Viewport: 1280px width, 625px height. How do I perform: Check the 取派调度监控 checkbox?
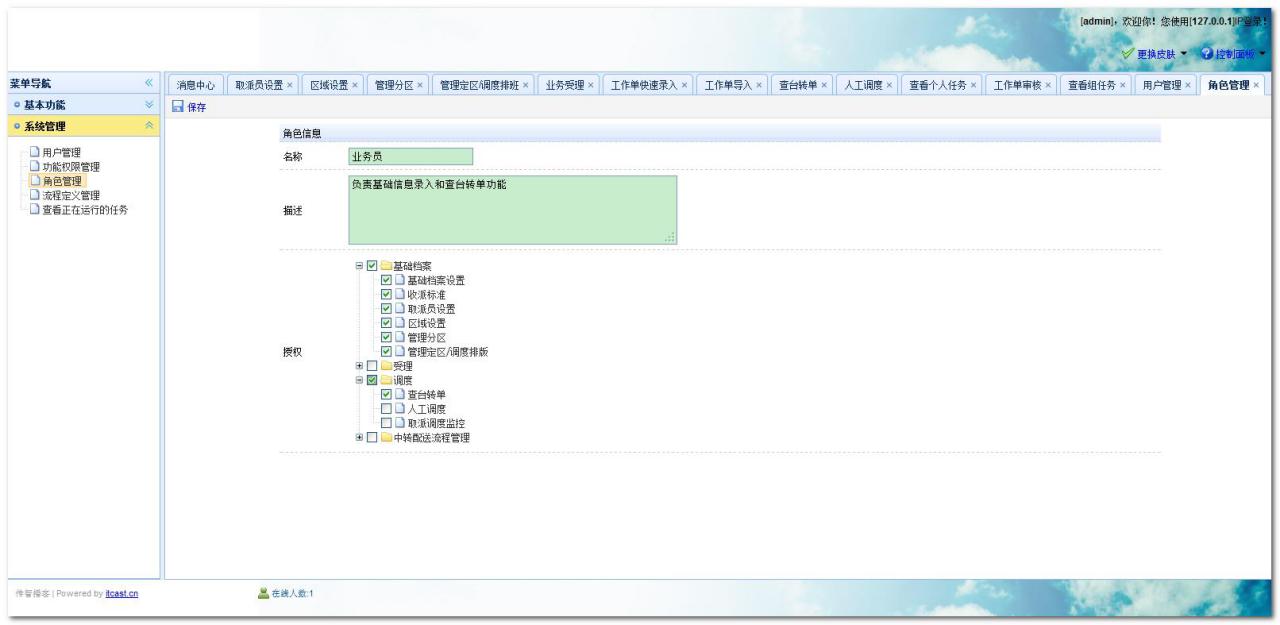tap(386, 423)
